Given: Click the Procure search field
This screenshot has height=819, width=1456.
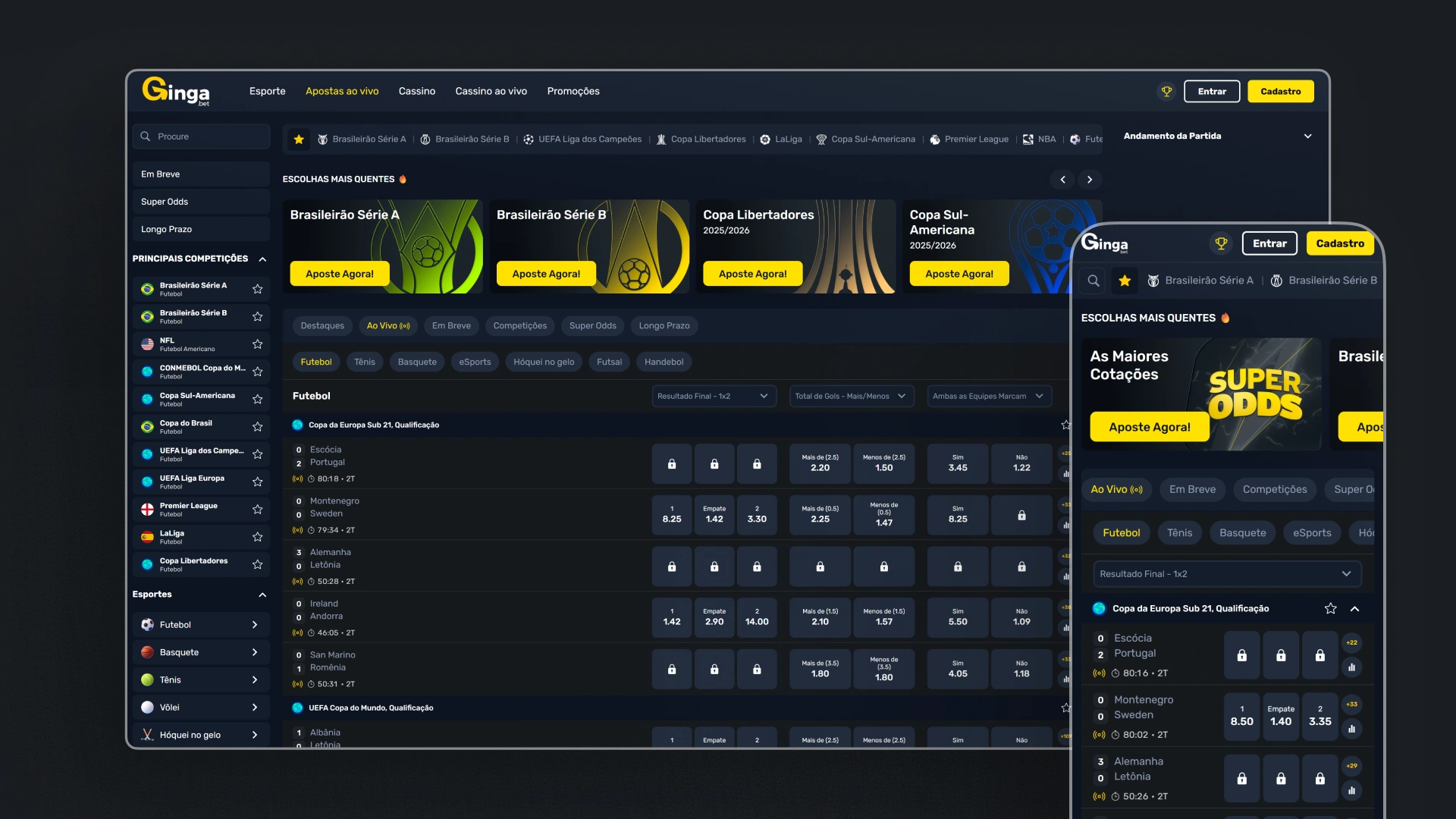Looking at the screenshot, I should (201, 136).
